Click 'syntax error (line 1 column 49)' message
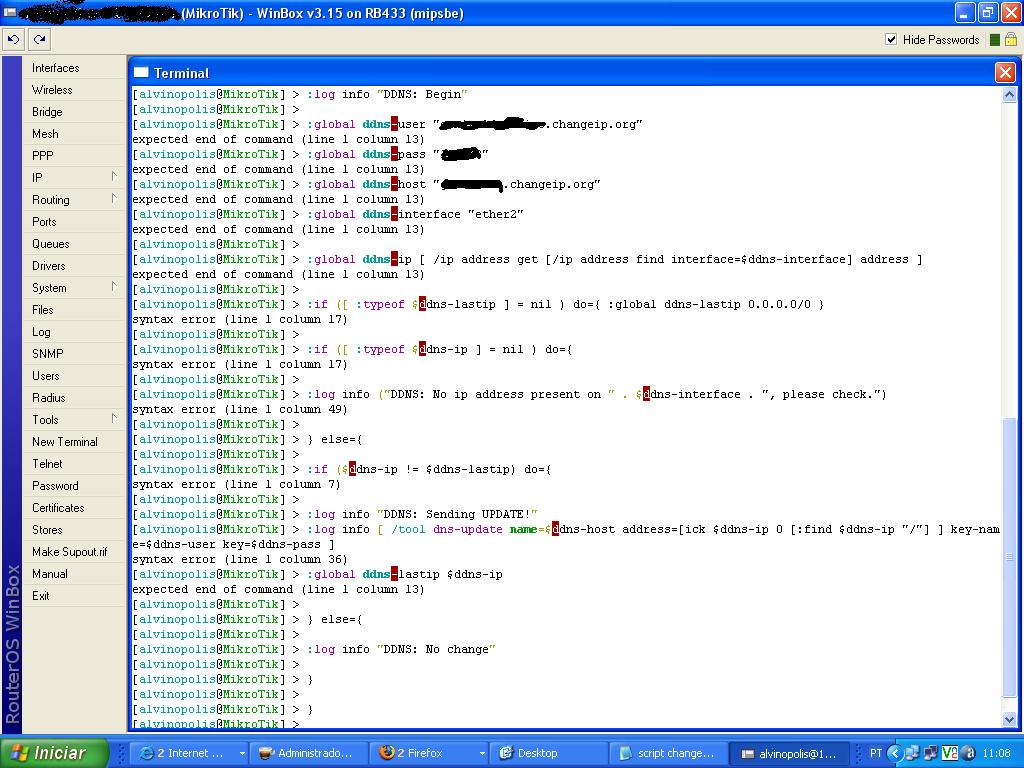The width and height of the screenshot is (1024, 768). (240, 409)
